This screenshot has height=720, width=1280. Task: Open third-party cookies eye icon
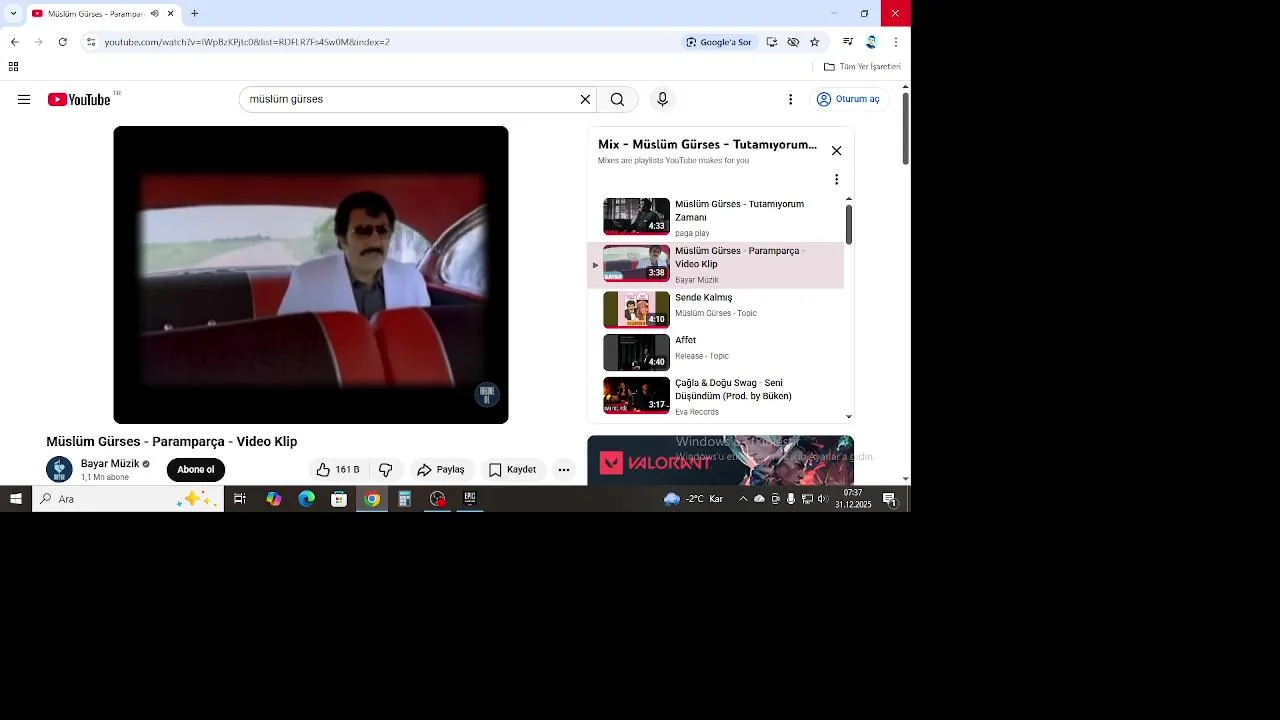793,42
